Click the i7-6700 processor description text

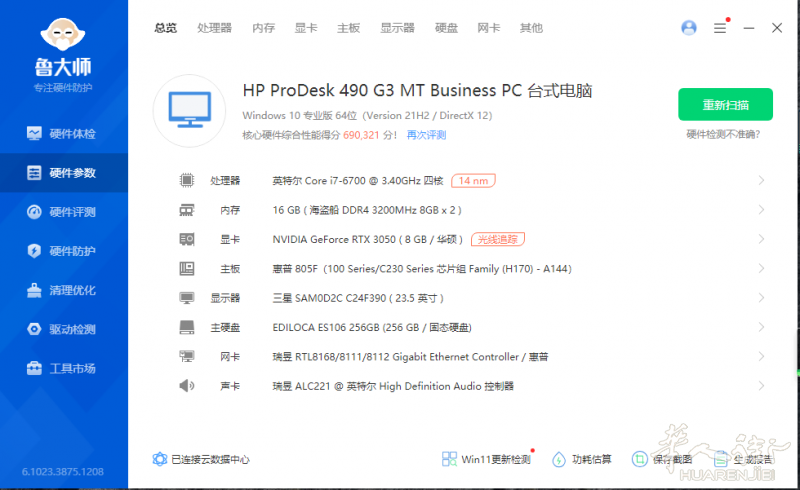tap(358, 181)
